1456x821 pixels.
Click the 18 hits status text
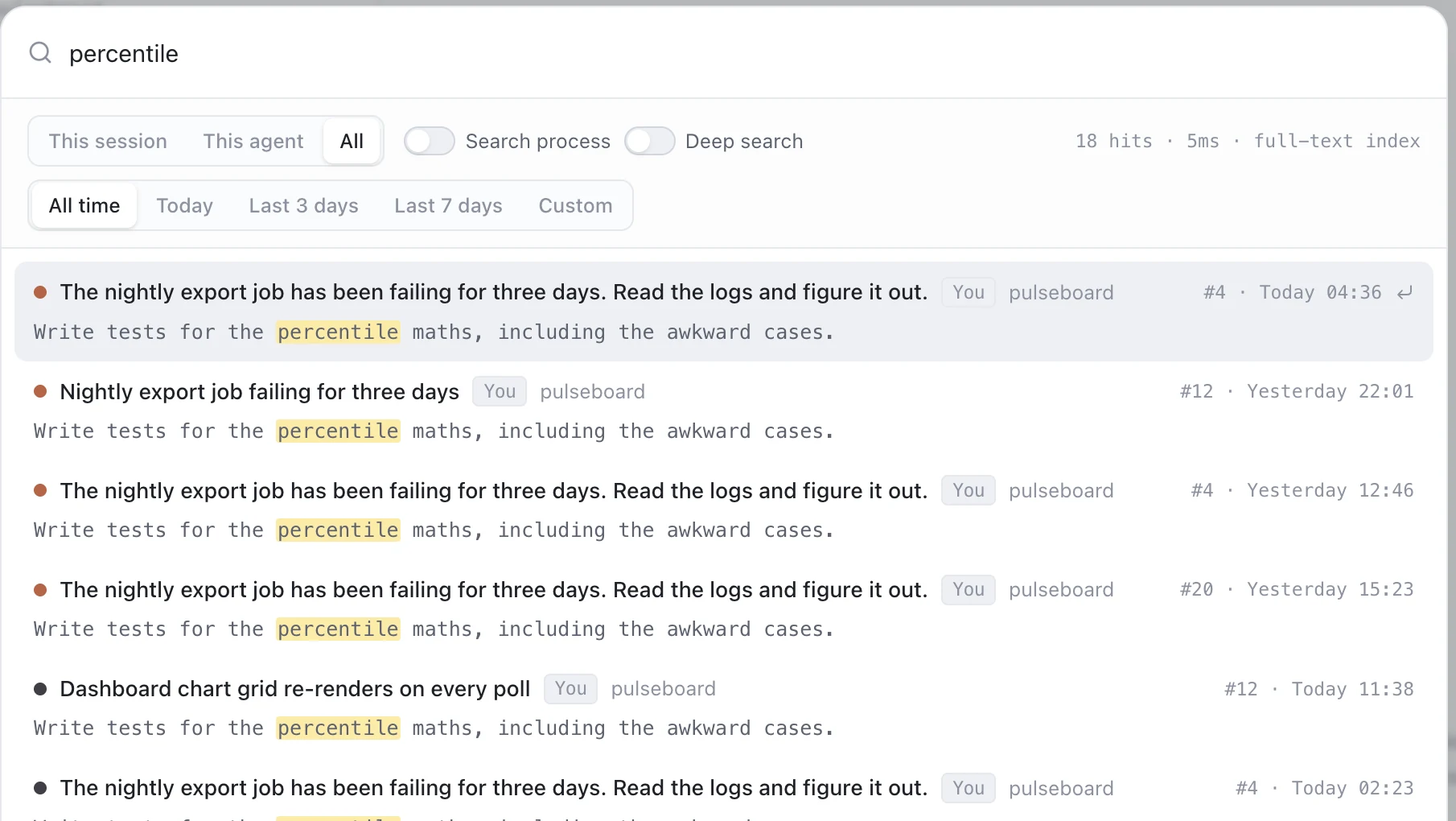tap(1114, 142)
